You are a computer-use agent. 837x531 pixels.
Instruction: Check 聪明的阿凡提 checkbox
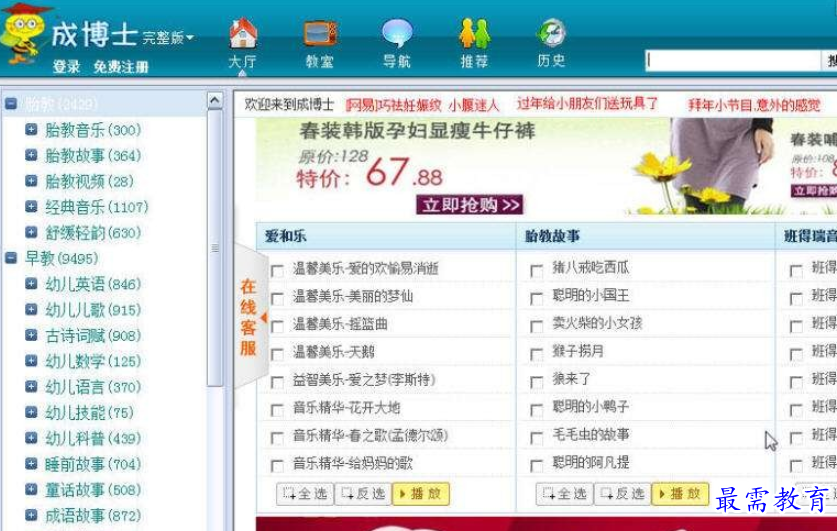(536, 466)
